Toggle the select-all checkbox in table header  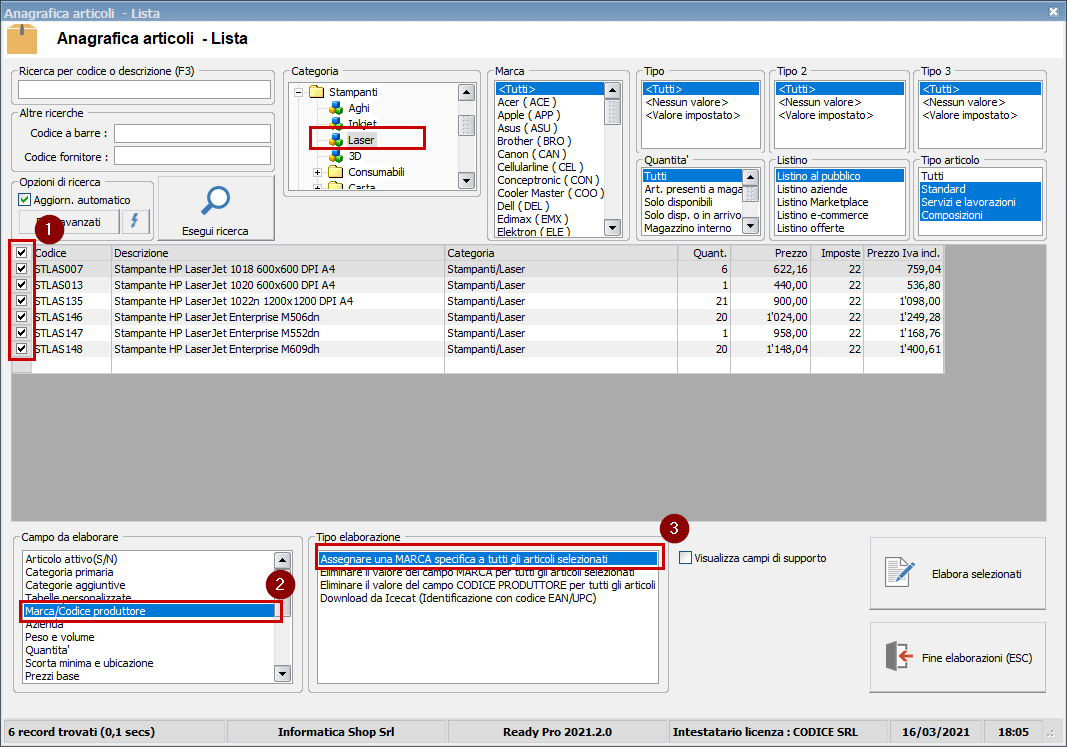click(x=22, y=252)
